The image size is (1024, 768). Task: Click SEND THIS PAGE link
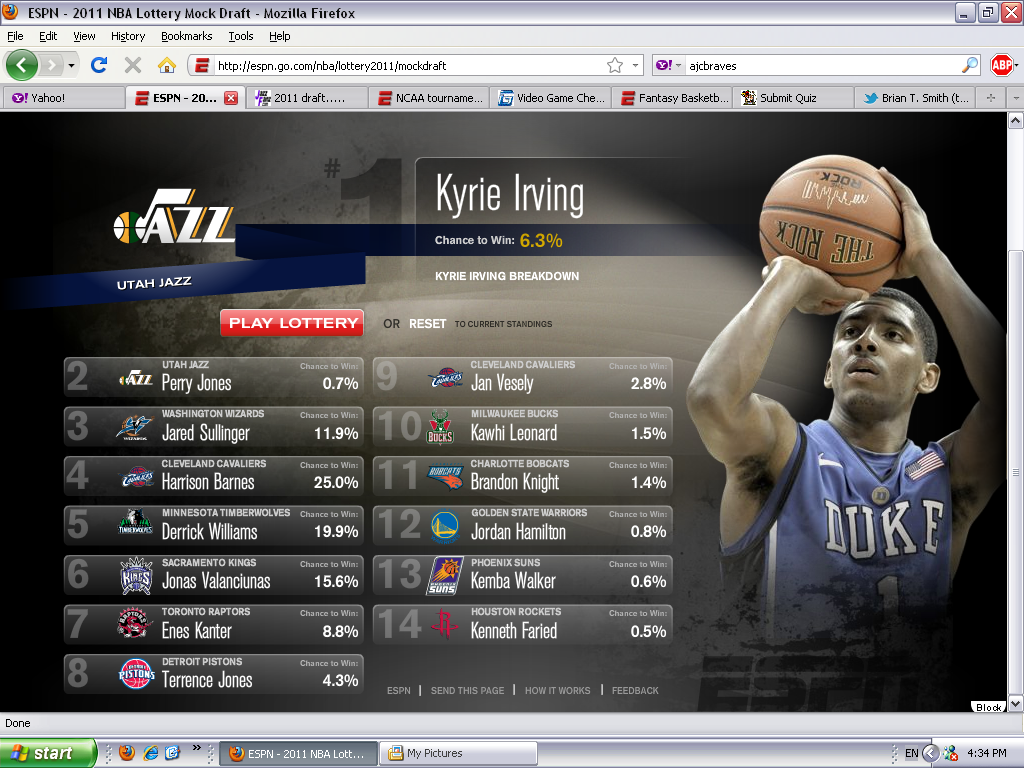pyautogui.click(x=468, y=690)
